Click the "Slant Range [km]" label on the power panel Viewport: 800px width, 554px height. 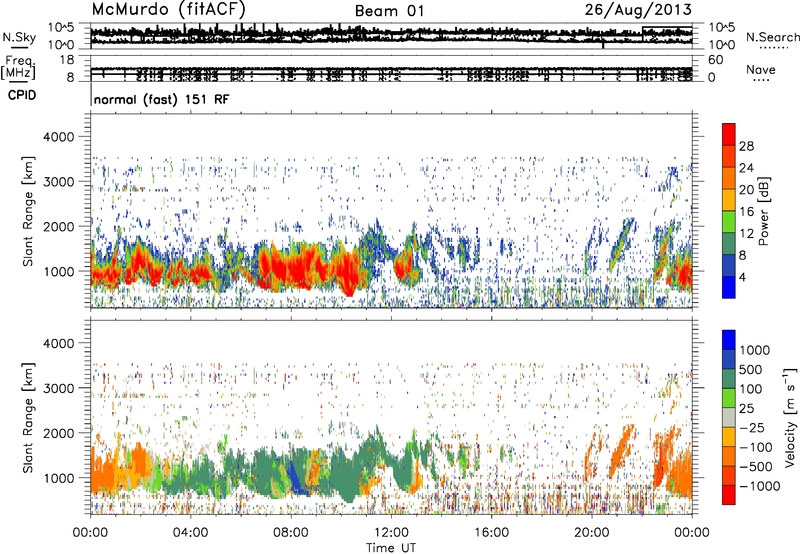pyautogui.click(x=28, y=211)
